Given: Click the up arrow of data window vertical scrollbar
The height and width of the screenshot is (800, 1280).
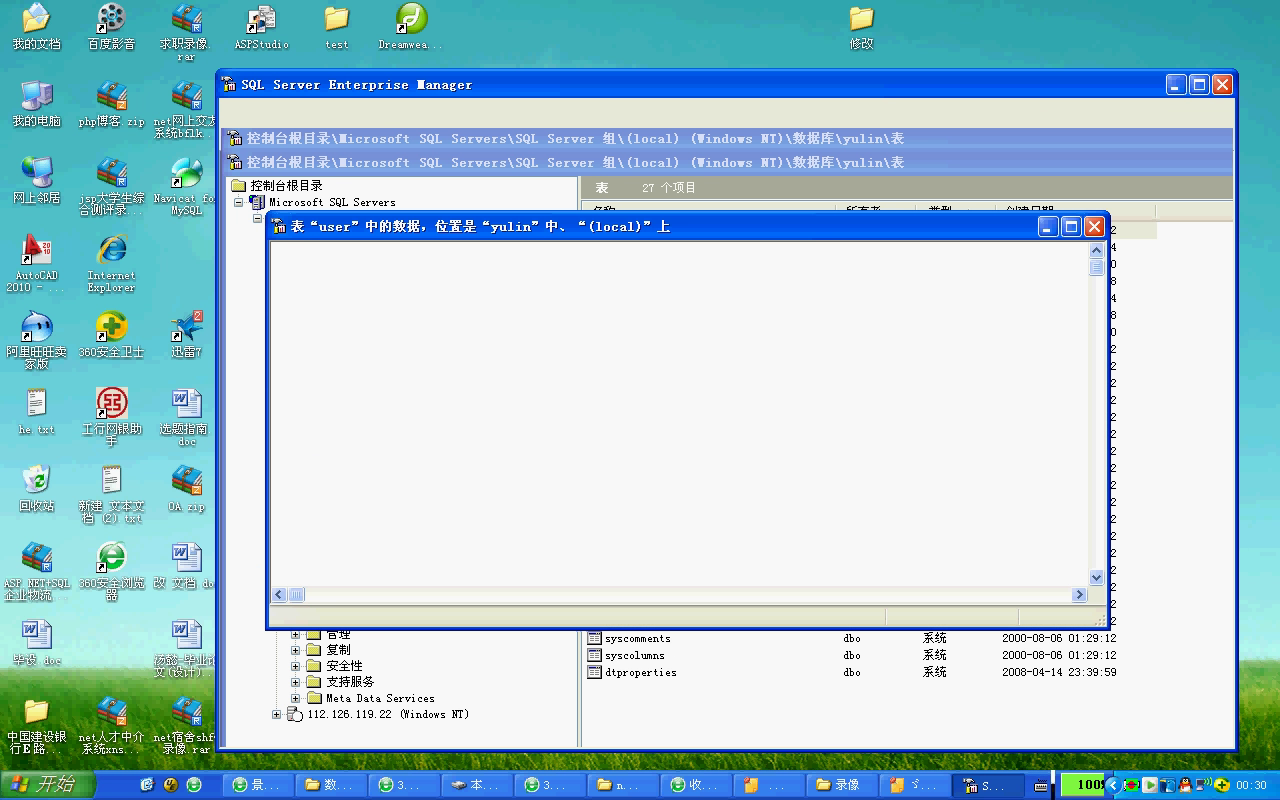Looking at the screenshot, I should [x=1096, y=250].
